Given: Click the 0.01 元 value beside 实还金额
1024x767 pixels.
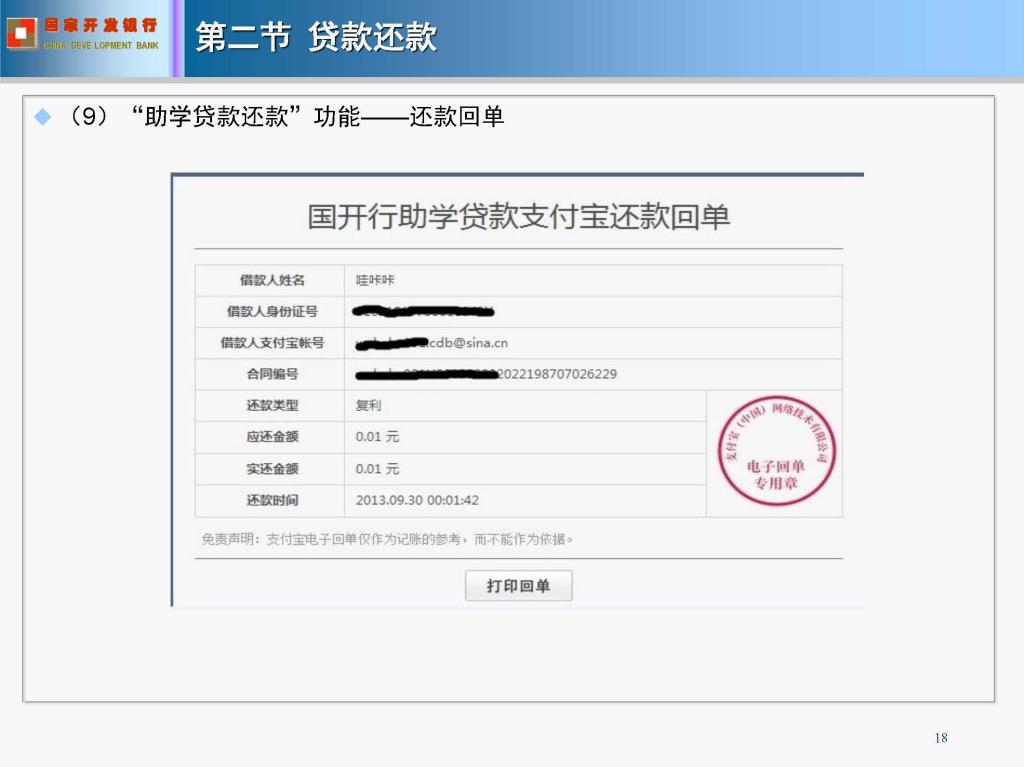Looking at the screenshot, I should (x=377, y=469).
